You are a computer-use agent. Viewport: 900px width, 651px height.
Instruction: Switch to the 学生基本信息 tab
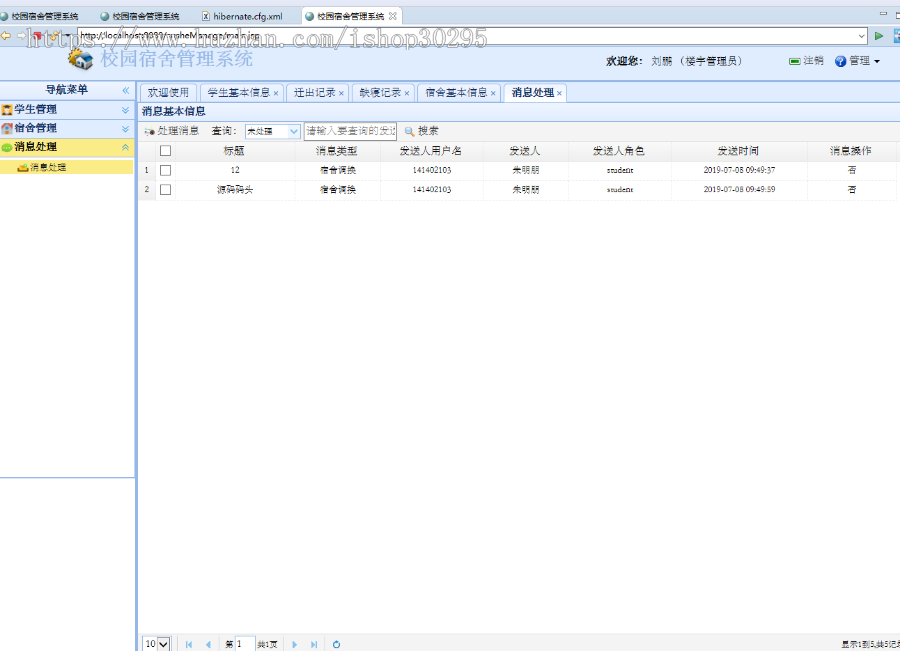pos(239,92)
